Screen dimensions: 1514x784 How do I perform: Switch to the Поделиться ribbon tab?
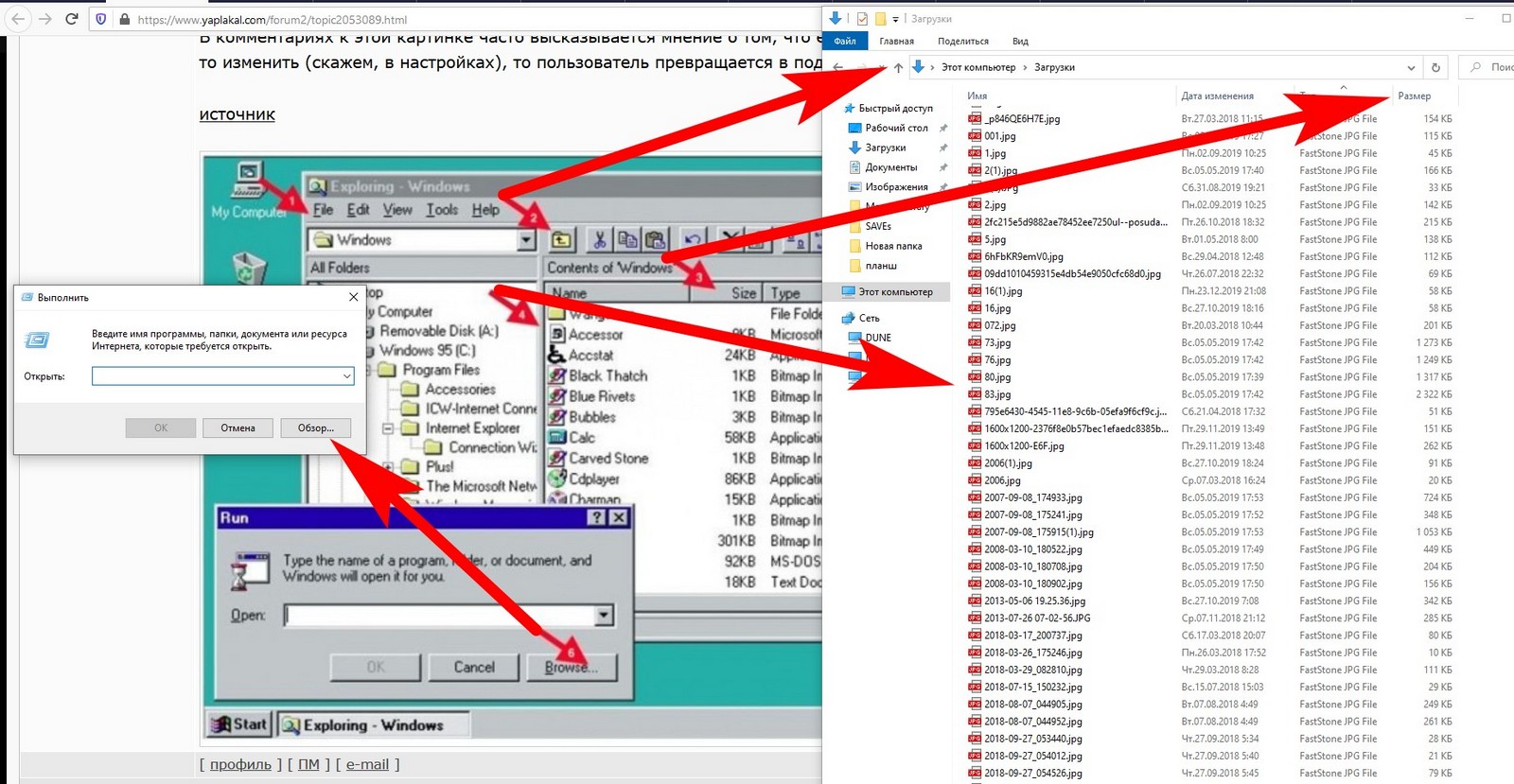point(963,41)
